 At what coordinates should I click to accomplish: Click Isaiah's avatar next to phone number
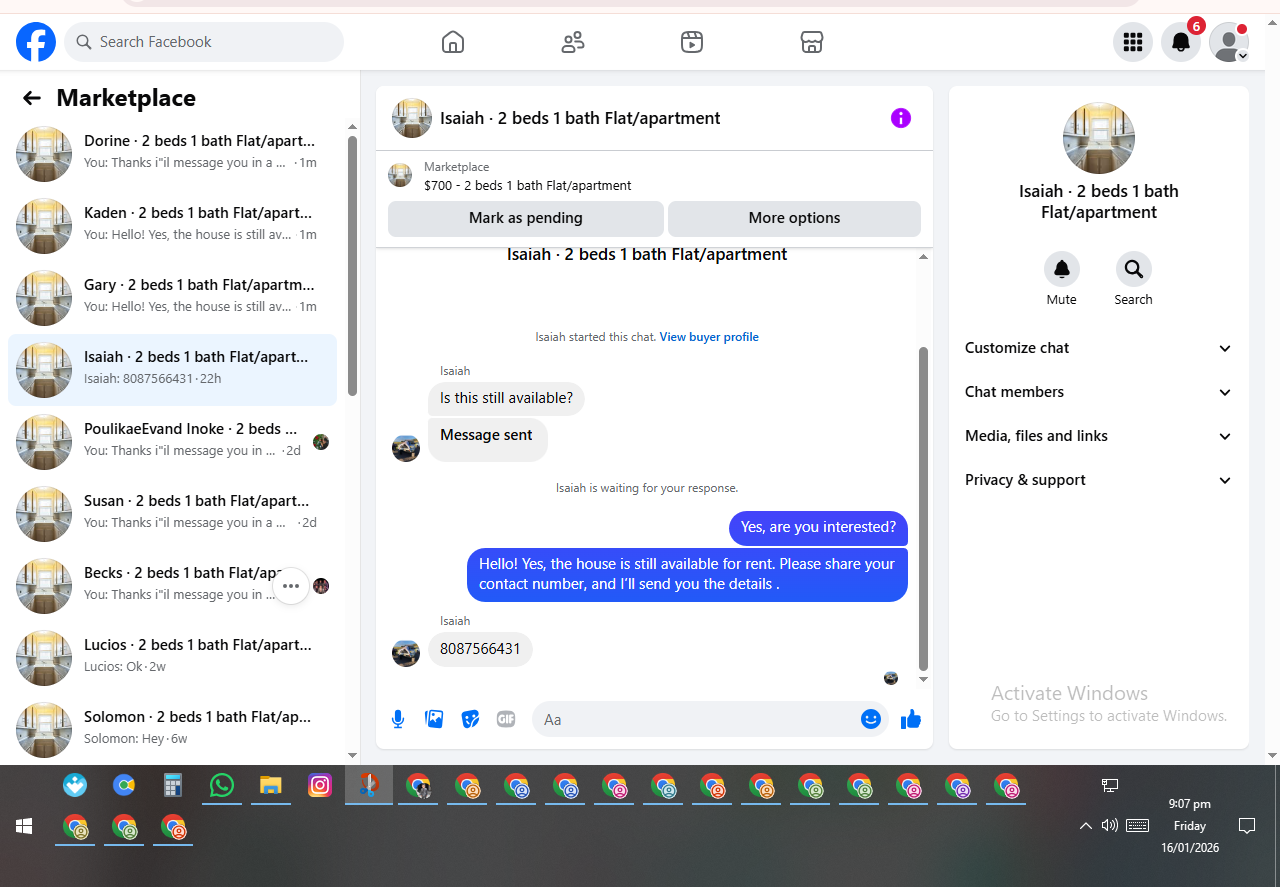pos(406,653)
